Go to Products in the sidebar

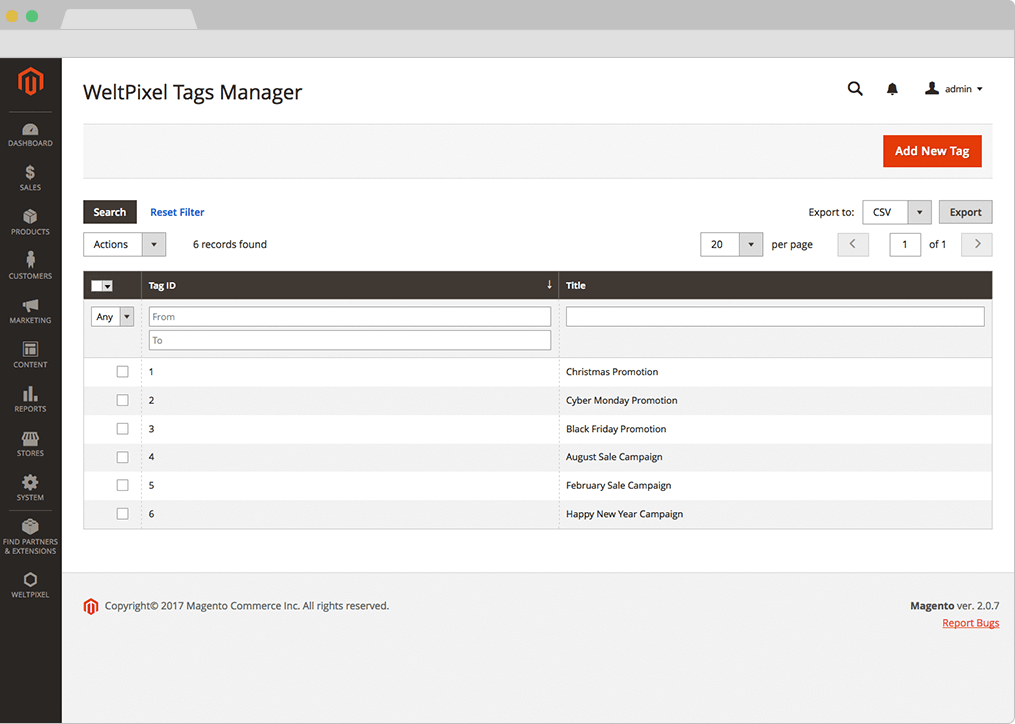tap(30, 223)
